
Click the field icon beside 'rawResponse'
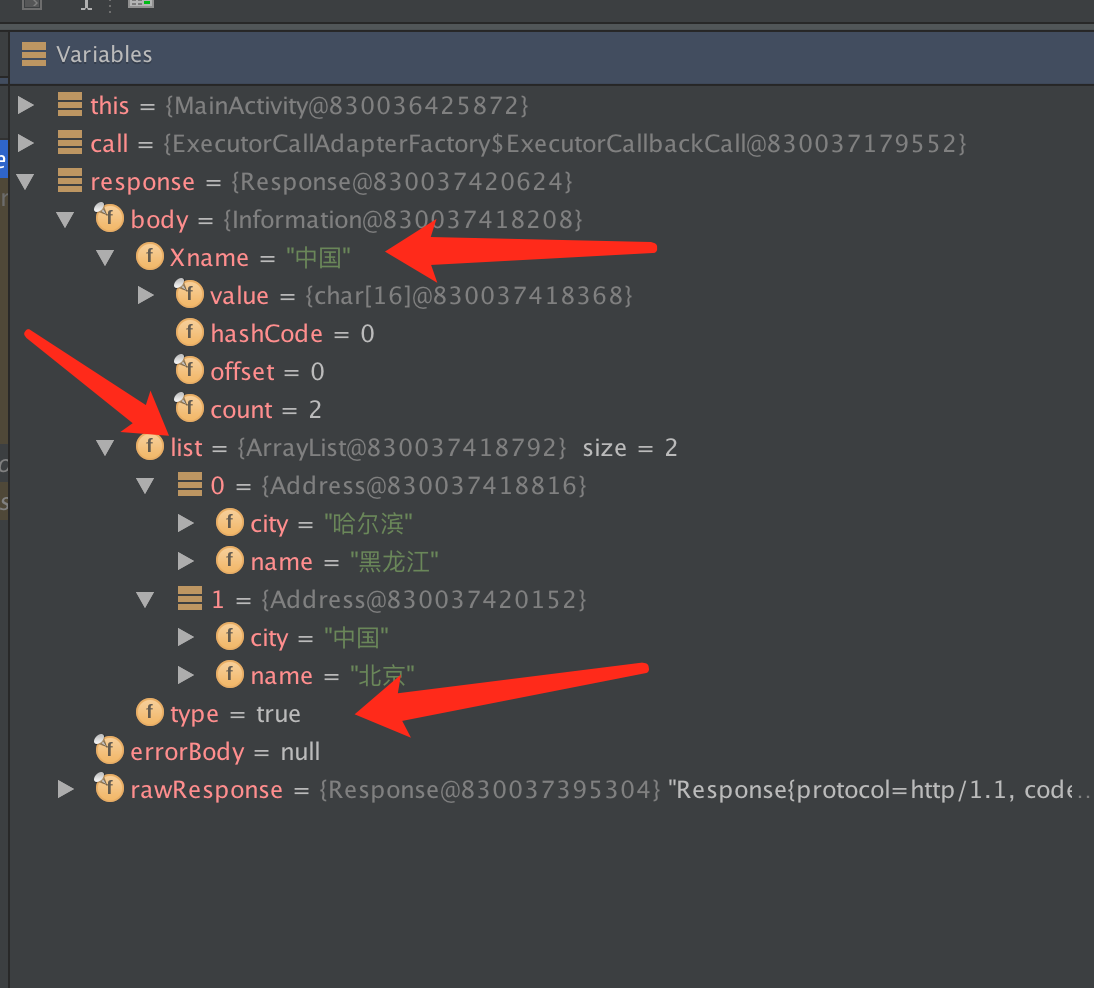(x=109, y=788)
